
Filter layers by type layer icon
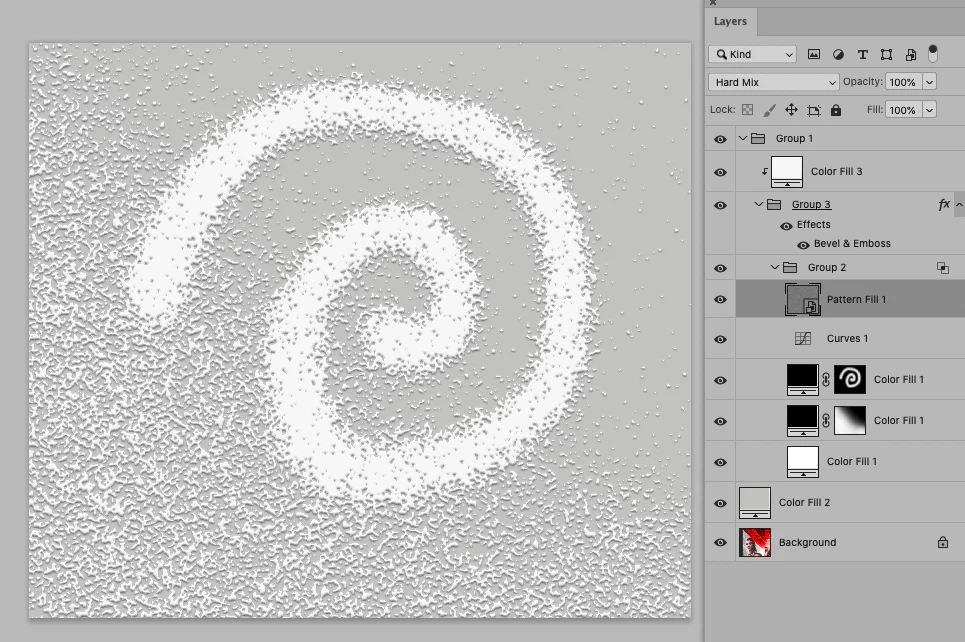point(862,54)
